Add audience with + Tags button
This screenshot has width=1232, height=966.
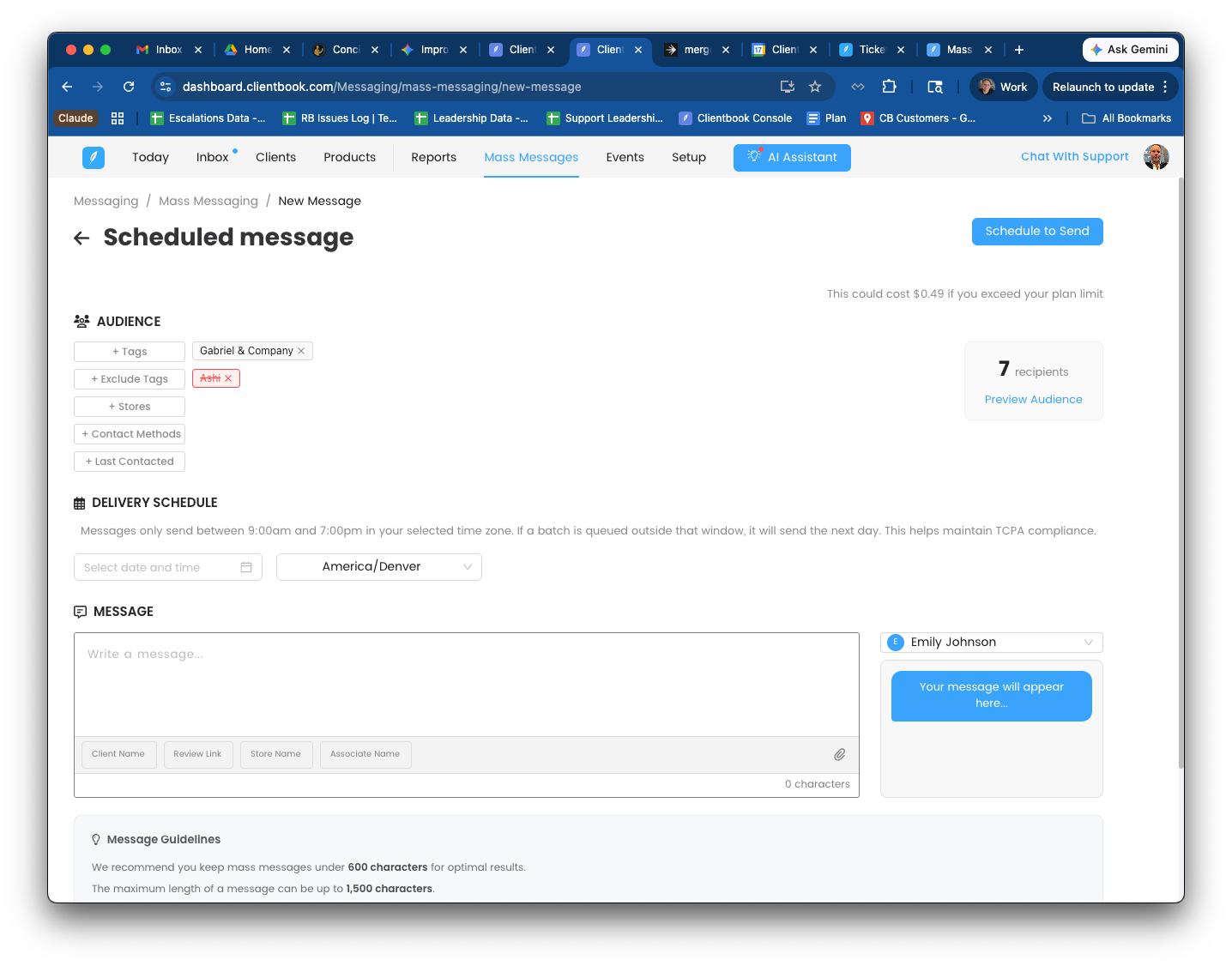(x=130, y=352)
